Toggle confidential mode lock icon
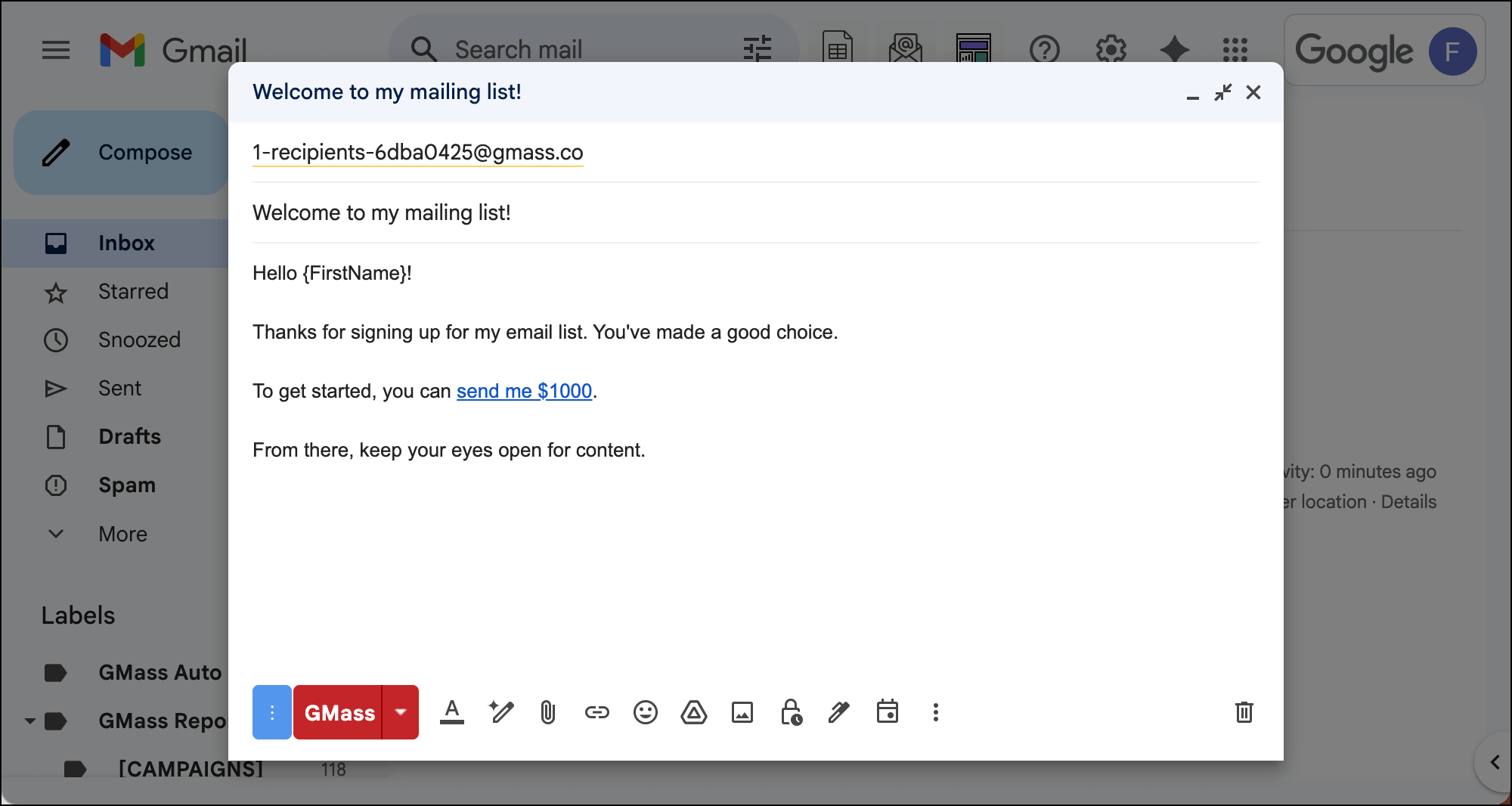 coord(791,712)
